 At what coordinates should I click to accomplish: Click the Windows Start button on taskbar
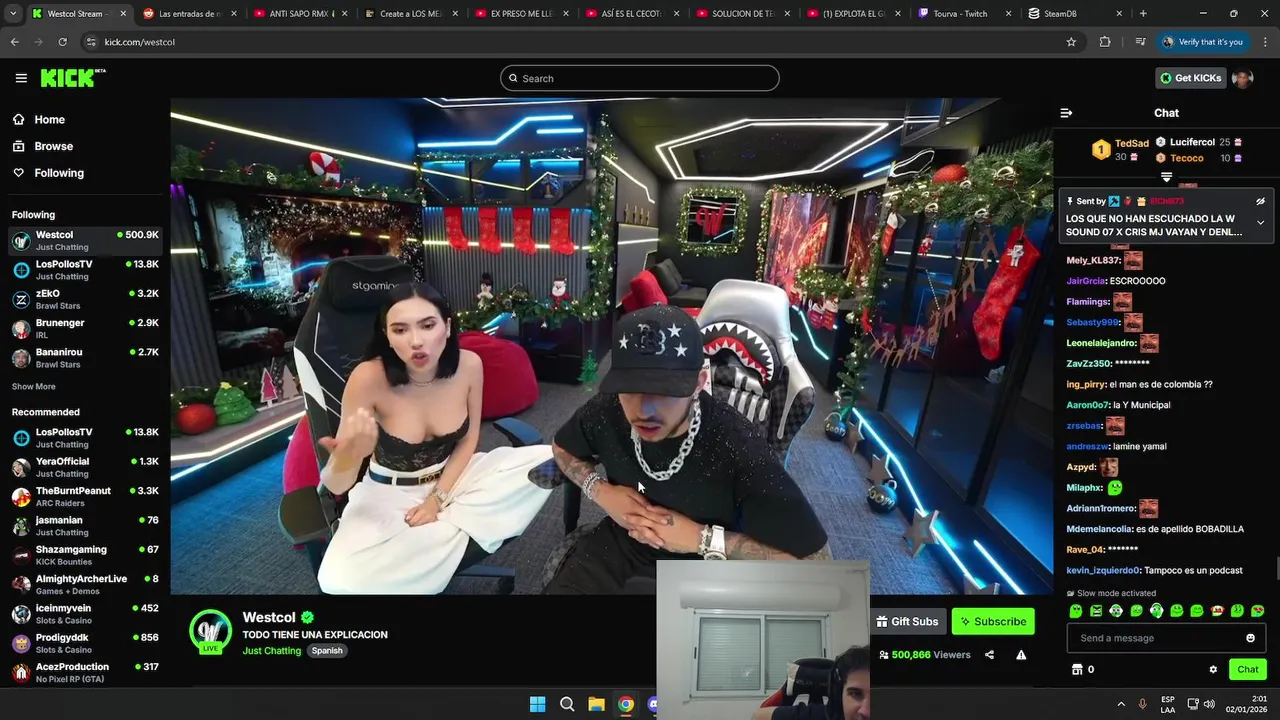tap(537, 704)
